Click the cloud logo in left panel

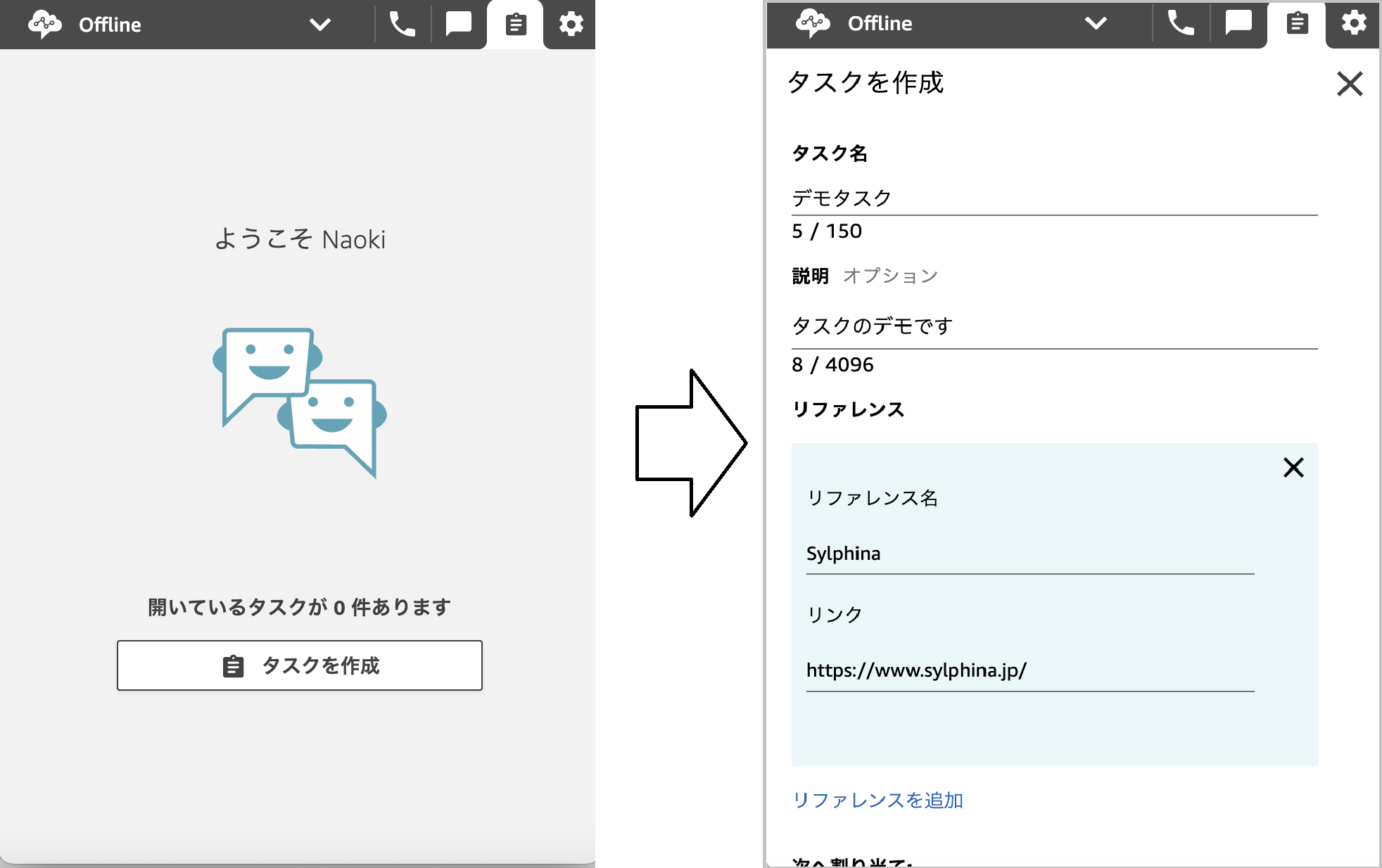coord(45,25)
